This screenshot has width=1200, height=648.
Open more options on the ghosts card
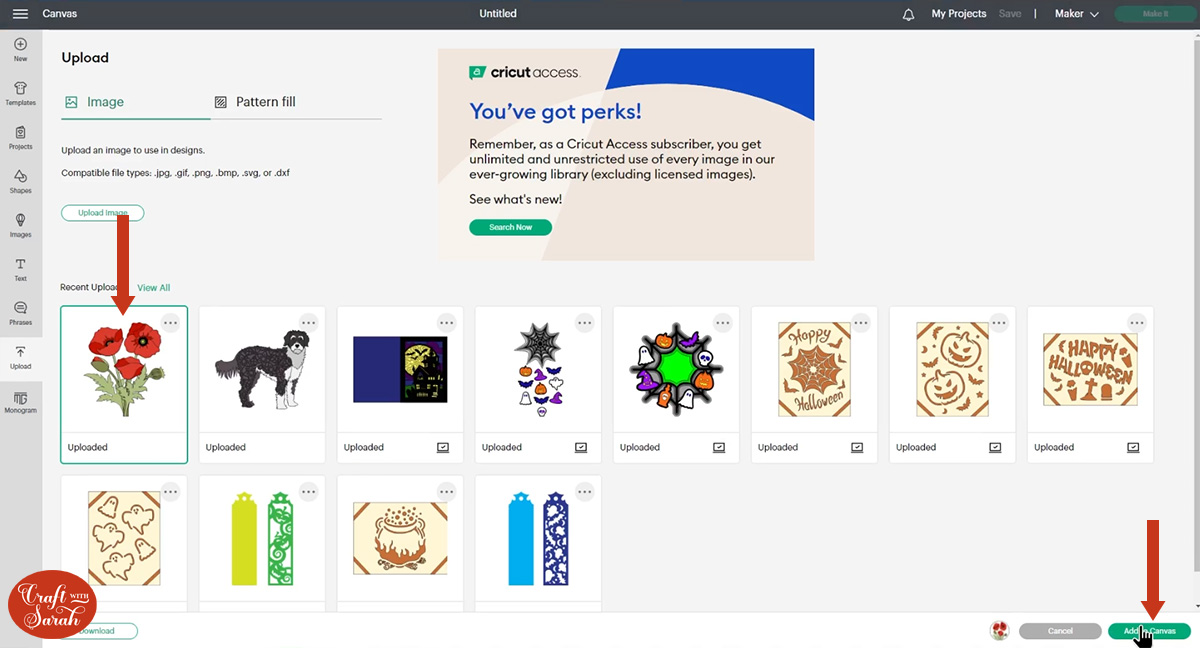[170, 491]
